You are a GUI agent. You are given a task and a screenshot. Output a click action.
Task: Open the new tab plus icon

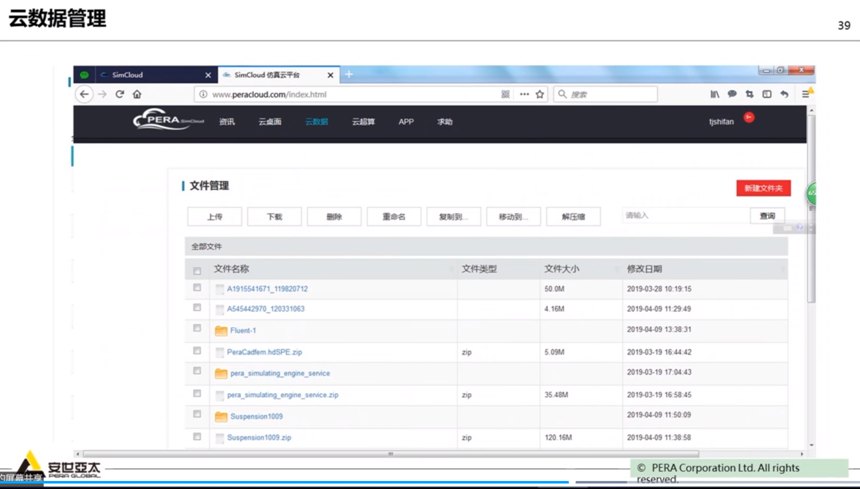349,75
